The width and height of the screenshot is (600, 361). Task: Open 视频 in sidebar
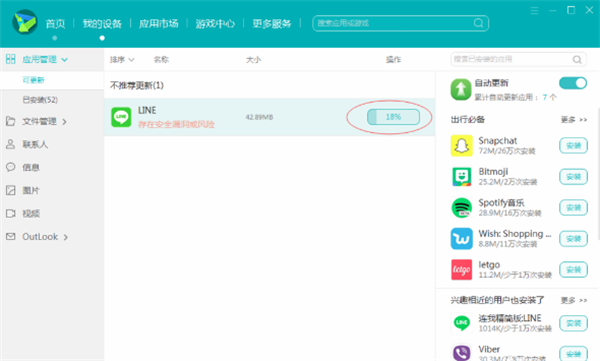pyautogui.click(x=31, y=213)
